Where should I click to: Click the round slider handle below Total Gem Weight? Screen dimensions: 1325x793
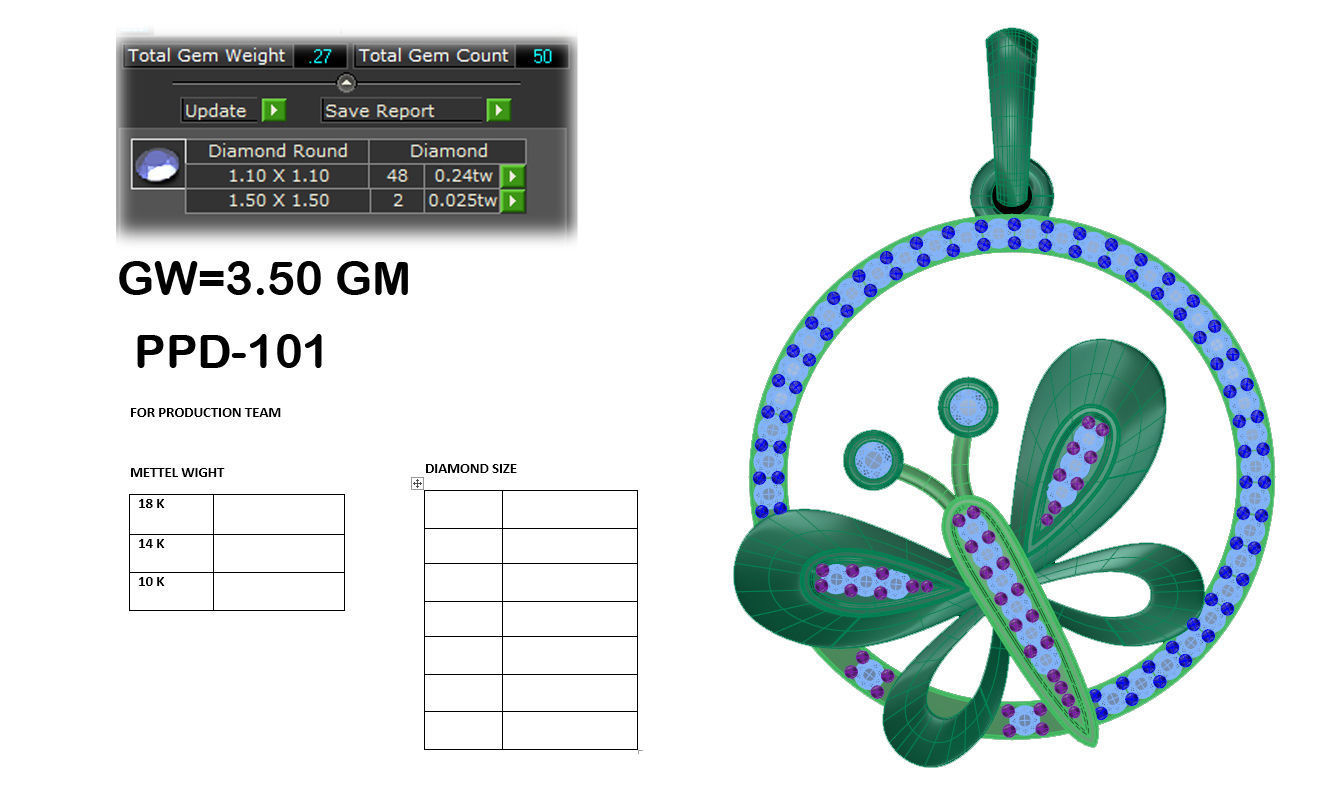tap(346, 83)
